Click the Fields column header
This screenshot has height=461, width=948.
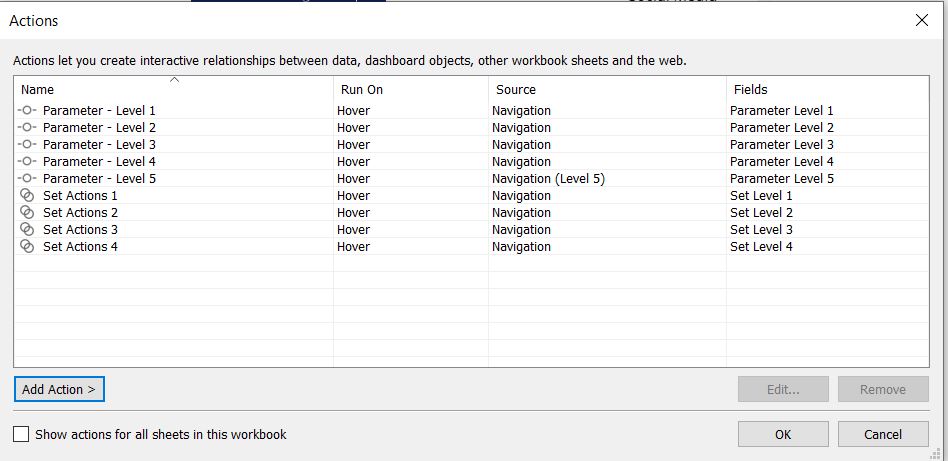click(750, 90)
